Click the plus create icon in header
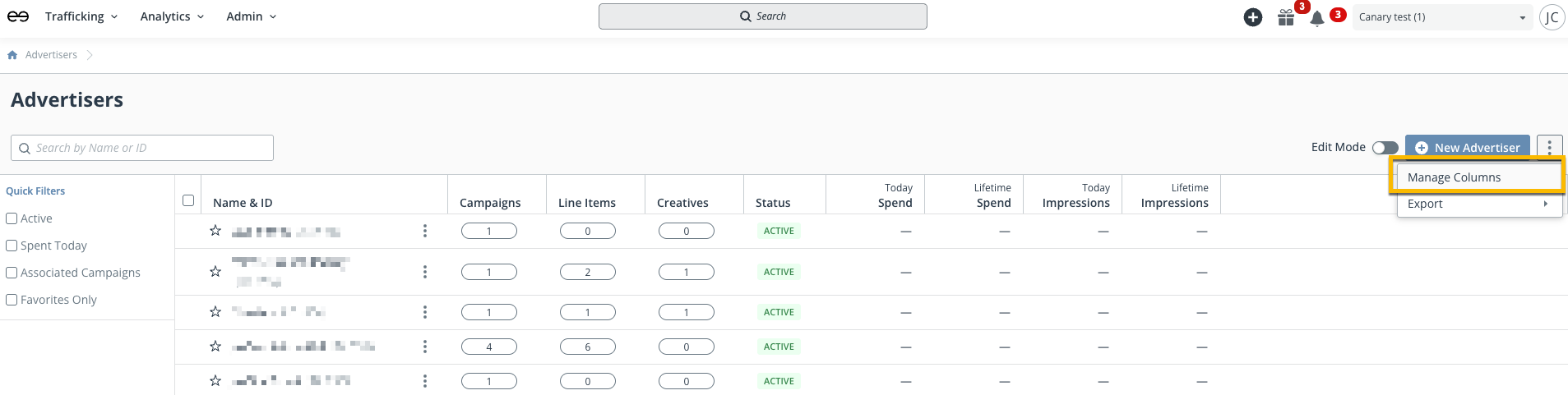 1252,17
